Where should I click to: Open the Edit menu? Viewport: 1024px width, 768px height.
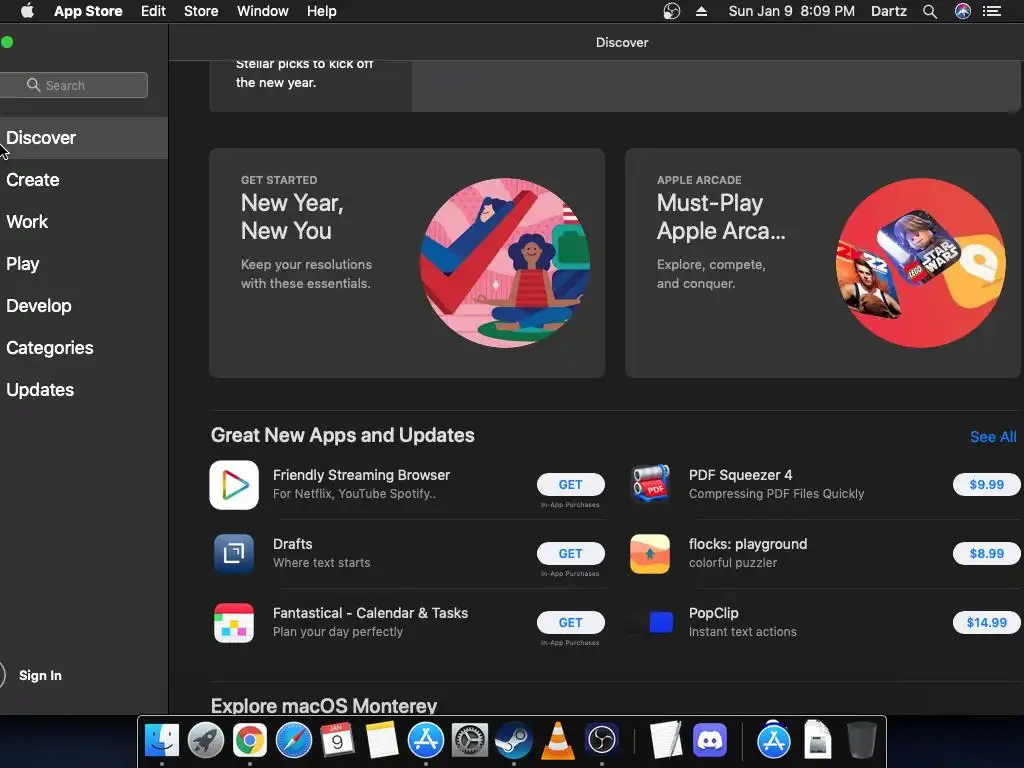coord(153,11)
